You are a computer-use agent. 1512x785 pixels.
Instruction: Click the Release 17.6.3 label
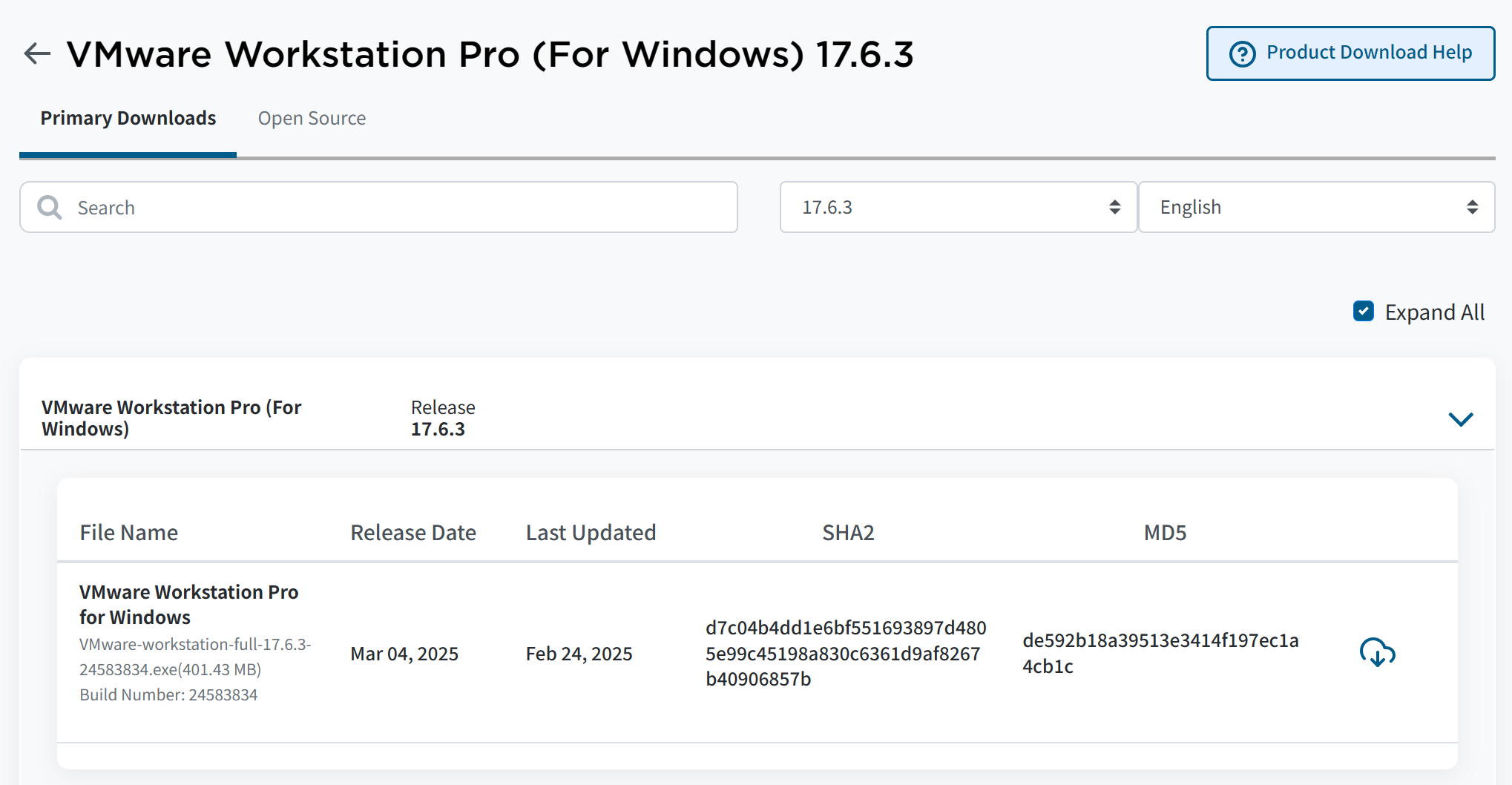click(443, 418)
